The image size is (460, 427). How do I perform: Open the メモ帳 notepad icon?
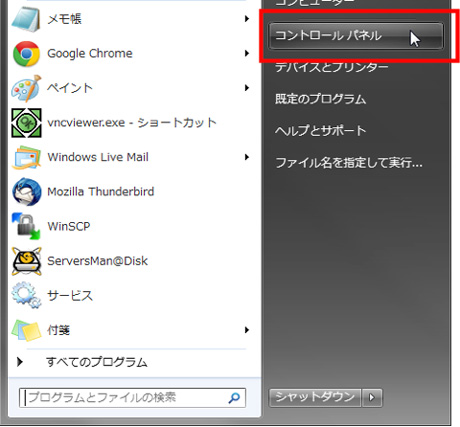26,19
